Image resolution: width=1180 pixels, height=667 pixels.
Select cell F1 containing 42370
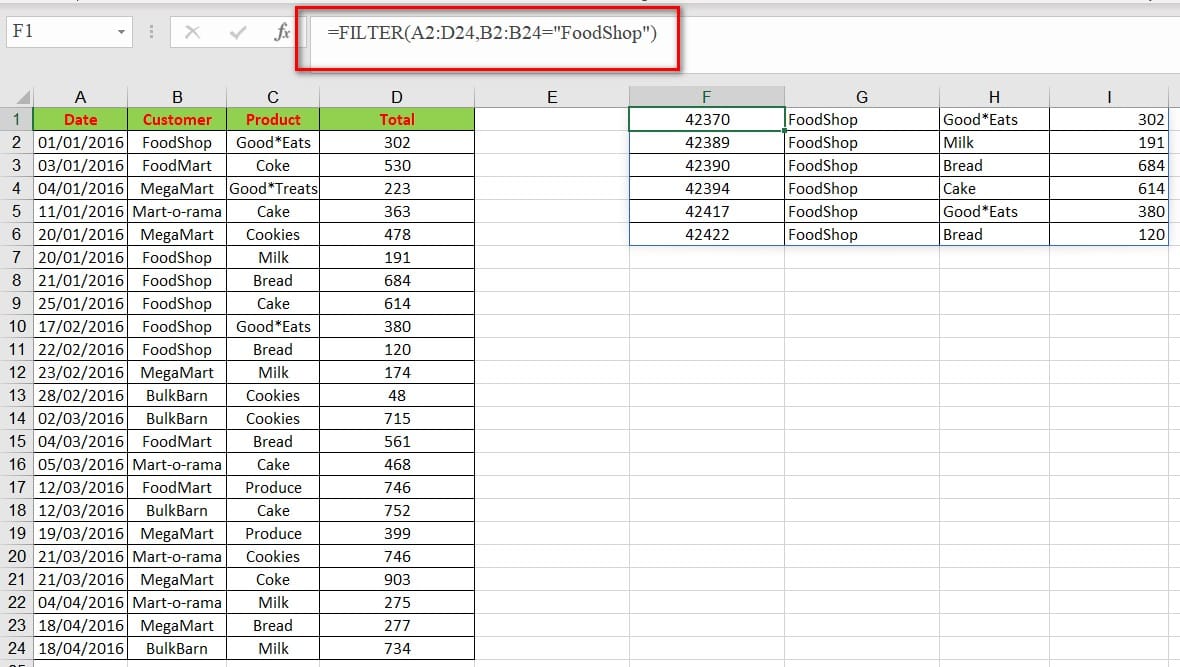706,119
